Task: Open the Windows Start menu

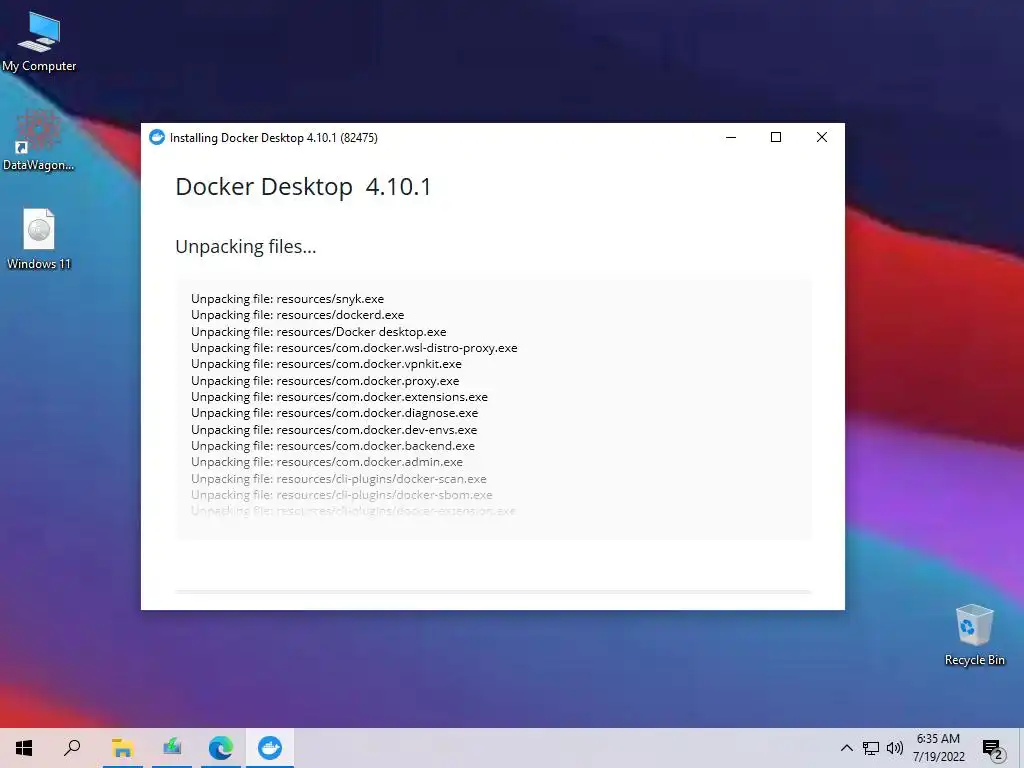Action: [x=24, y=748]
